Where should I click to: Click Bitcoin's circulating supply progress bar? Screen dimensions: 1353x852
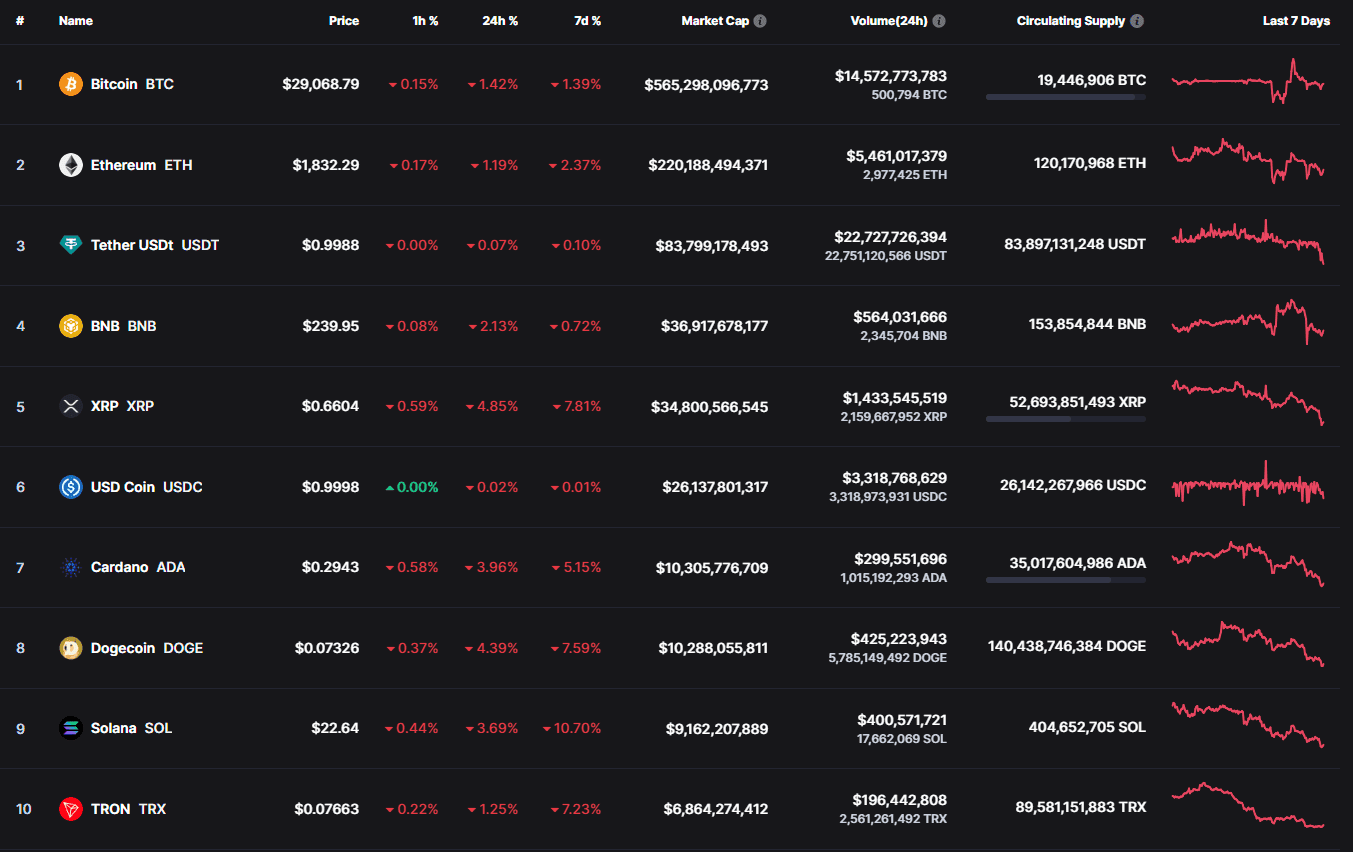[x=1065, y=97]
